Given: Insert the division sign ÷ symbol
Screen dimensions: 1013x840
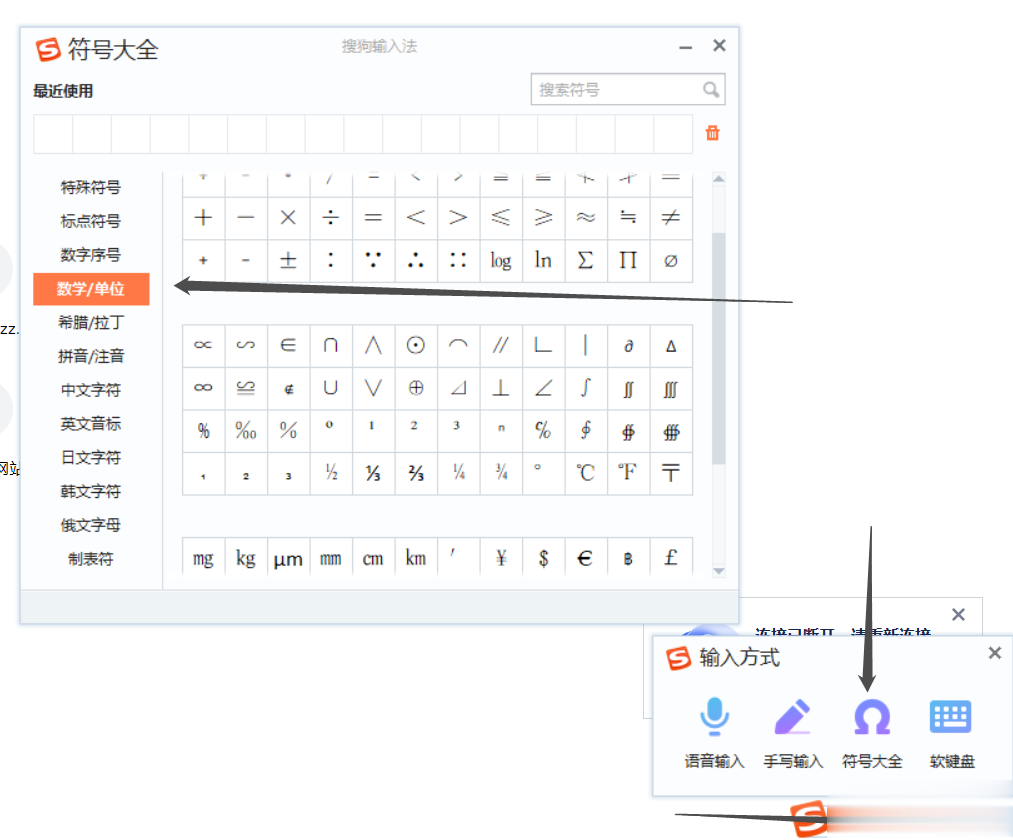Looking at the screenshot, I should coord(331,218).
